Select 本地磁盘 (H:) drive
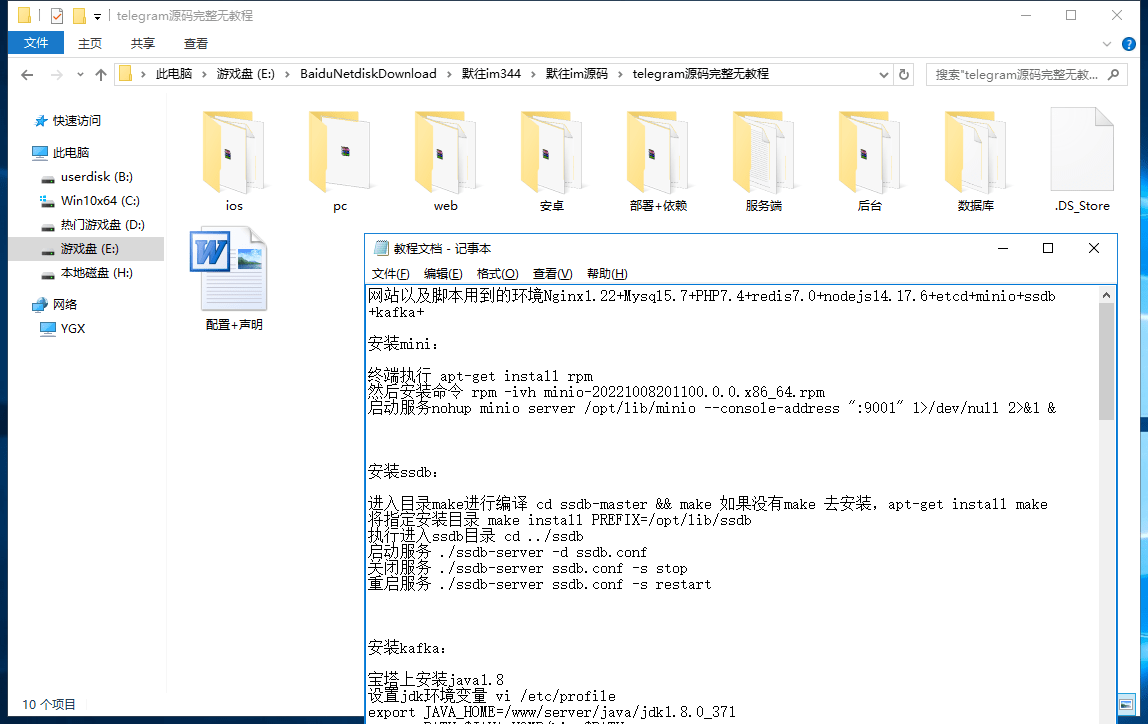 point(97,273)
